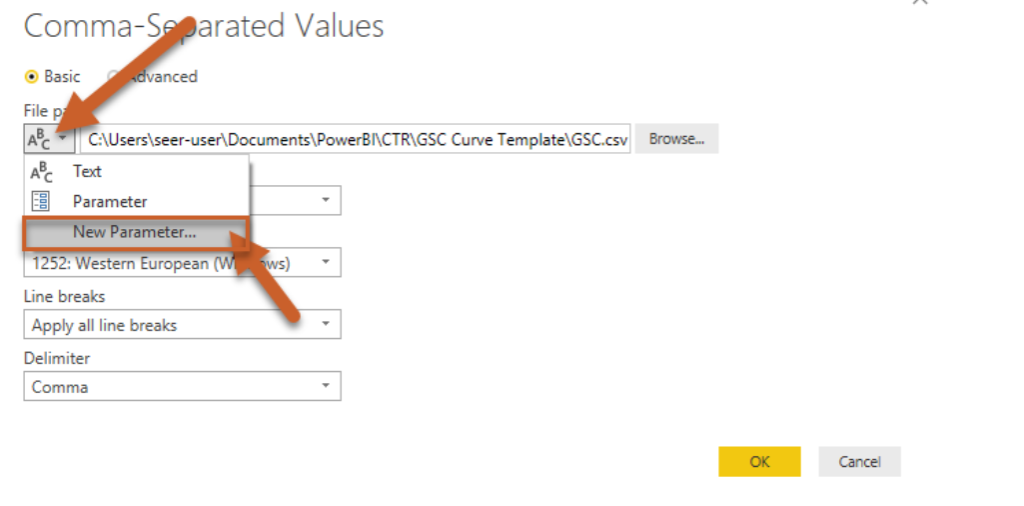Image resolution: width=1024 pixels, height=506 pixels.
Task: Click the Browse... button
Action: (677, 139)
